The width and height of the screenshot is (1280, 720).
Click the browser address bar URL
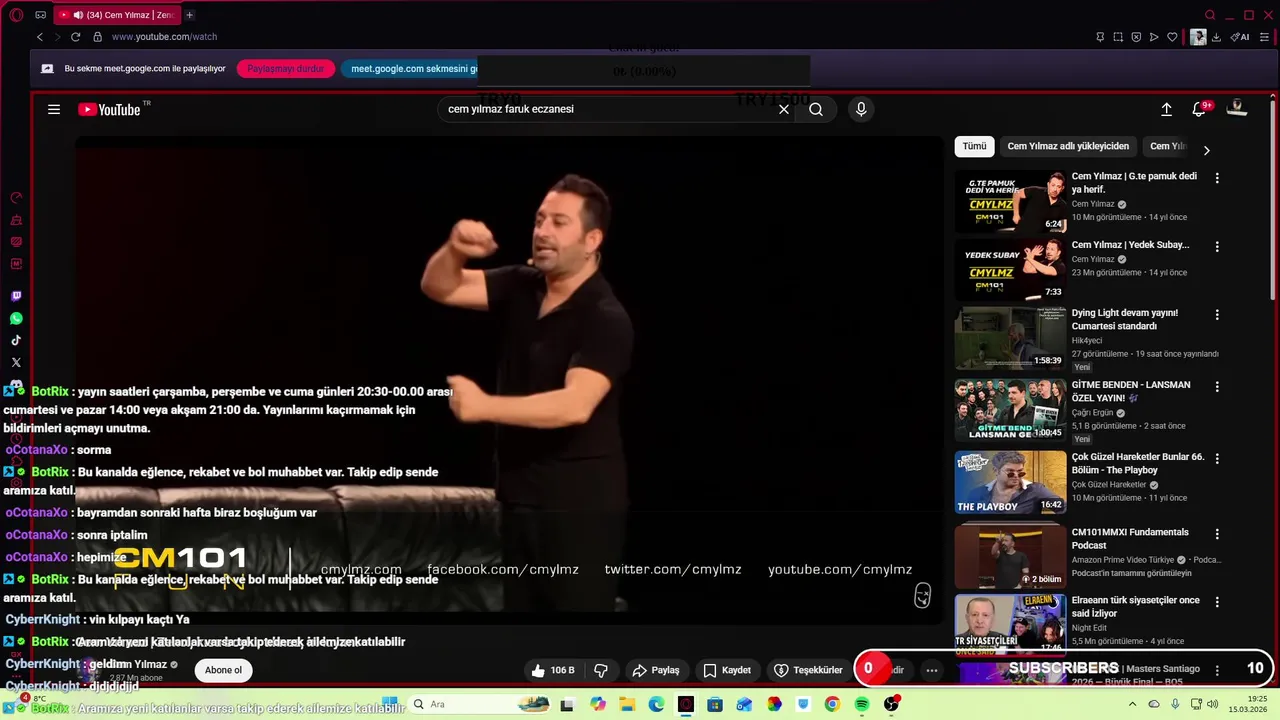(x=164, y=37)
